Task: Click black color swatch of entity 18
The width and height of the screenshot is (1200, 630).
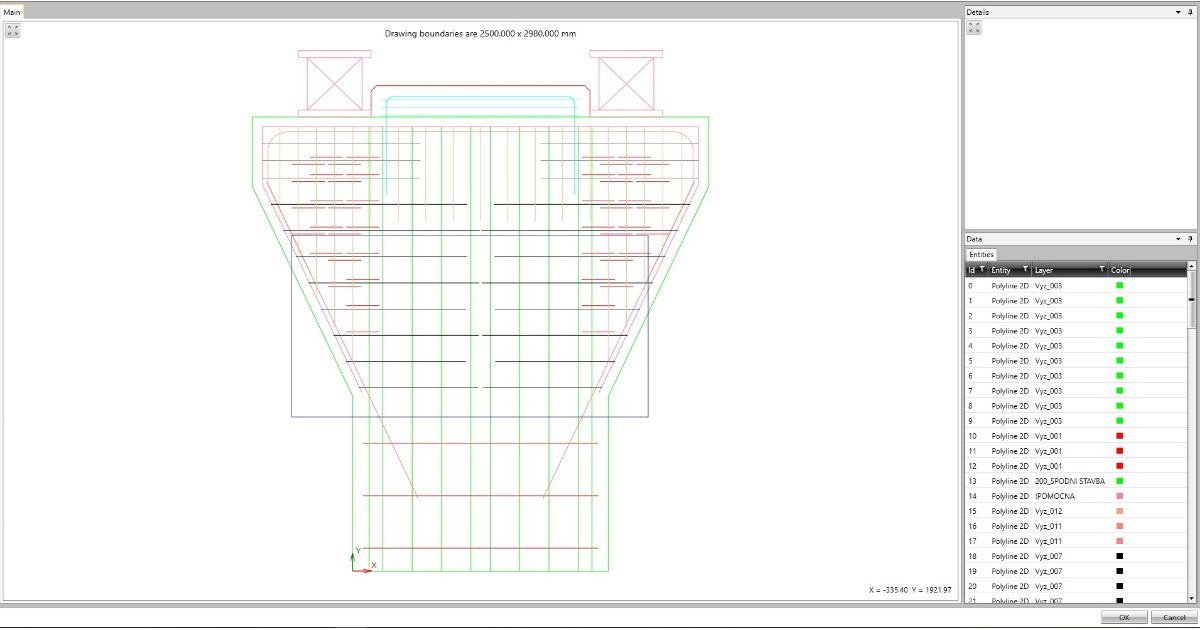Action: pyautogui.click(x=1119, y=556)
